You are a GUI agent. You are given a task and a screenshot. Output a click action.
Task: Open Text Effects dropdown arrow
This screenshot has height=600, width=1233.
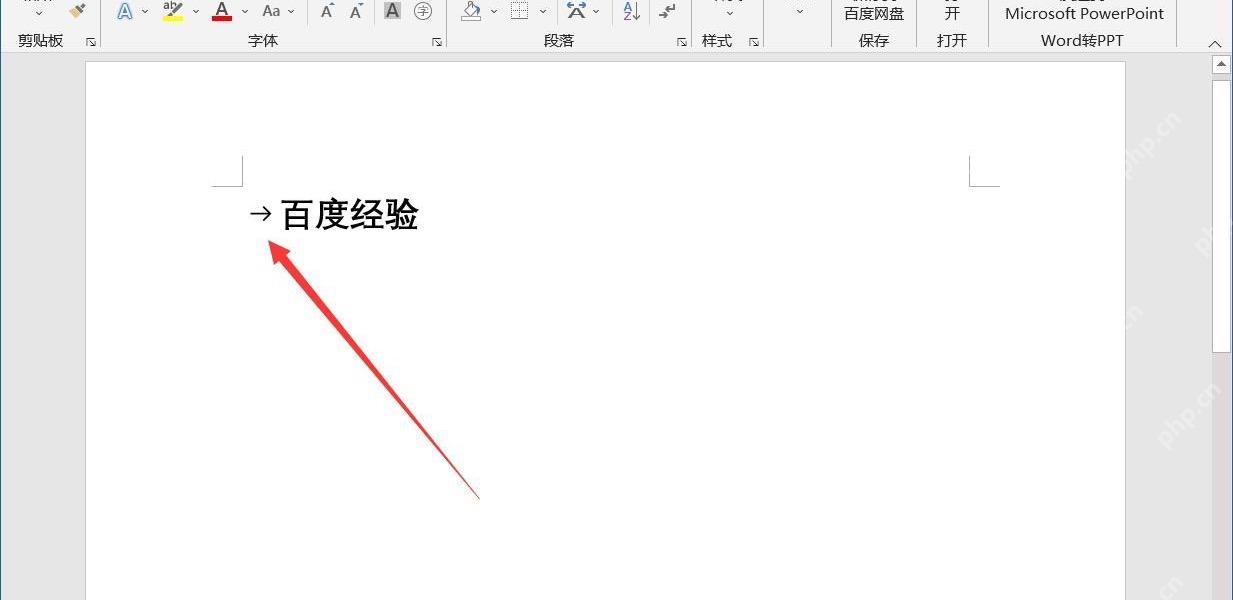coord(145,12)
